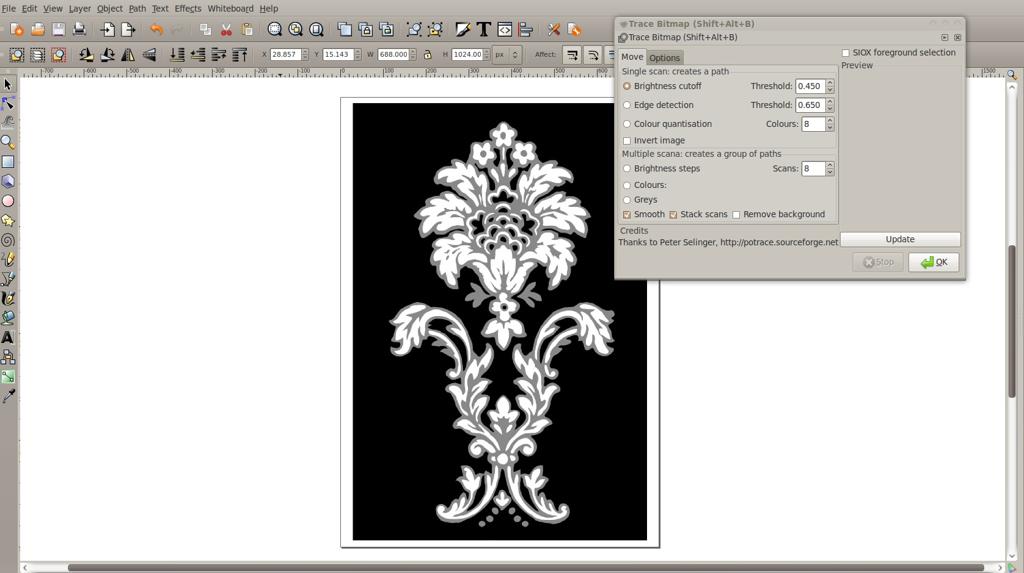This screenshot has height=573, width=1024.
Task: Increase the Brightness cutoff threshold stepper
Action: tap(830, 83)
